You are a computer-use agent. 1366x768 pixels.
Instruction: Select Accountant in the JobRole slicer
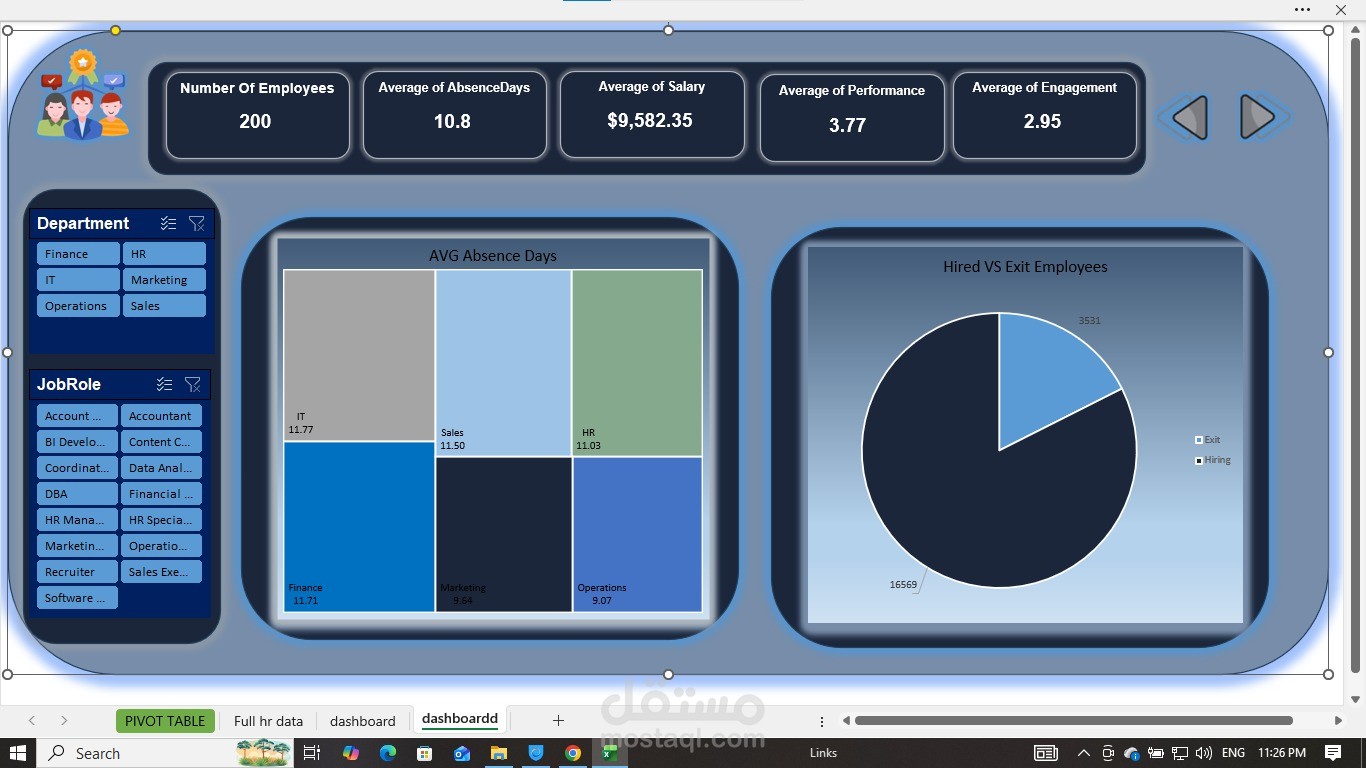pos(161,416)
